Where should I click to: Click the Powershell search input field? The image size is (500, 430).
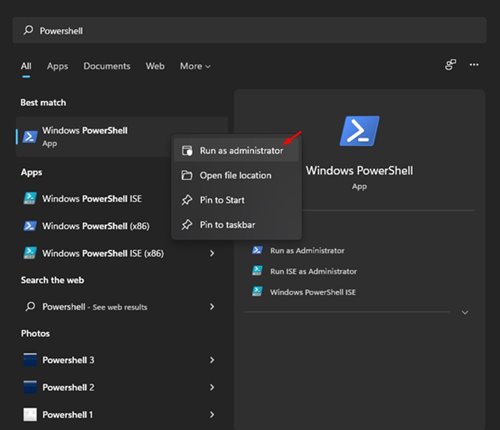(x=249, y=31)
